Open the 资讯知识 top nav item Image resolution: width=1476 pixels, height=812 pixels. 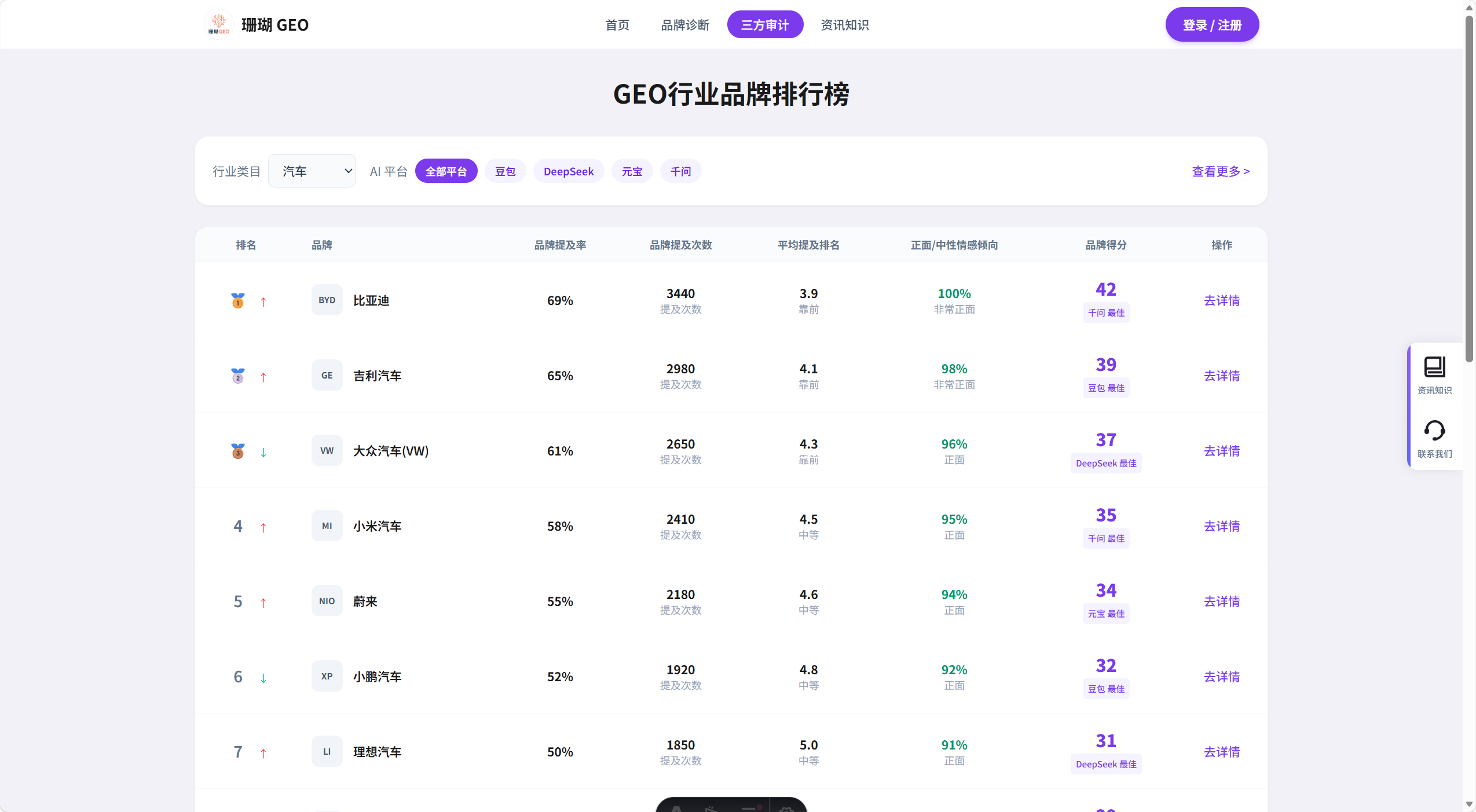coord(845,25)
